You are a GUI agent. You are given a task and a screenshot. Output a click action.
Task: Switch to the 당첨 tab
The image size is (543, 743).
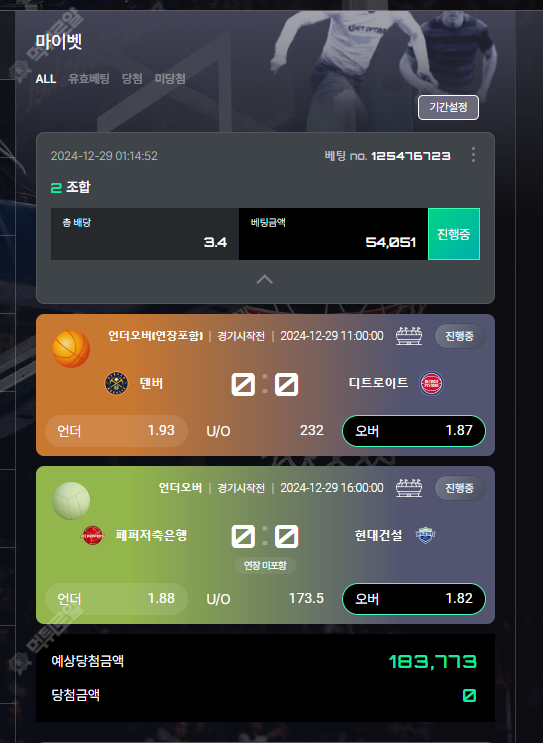pos(132,79)
